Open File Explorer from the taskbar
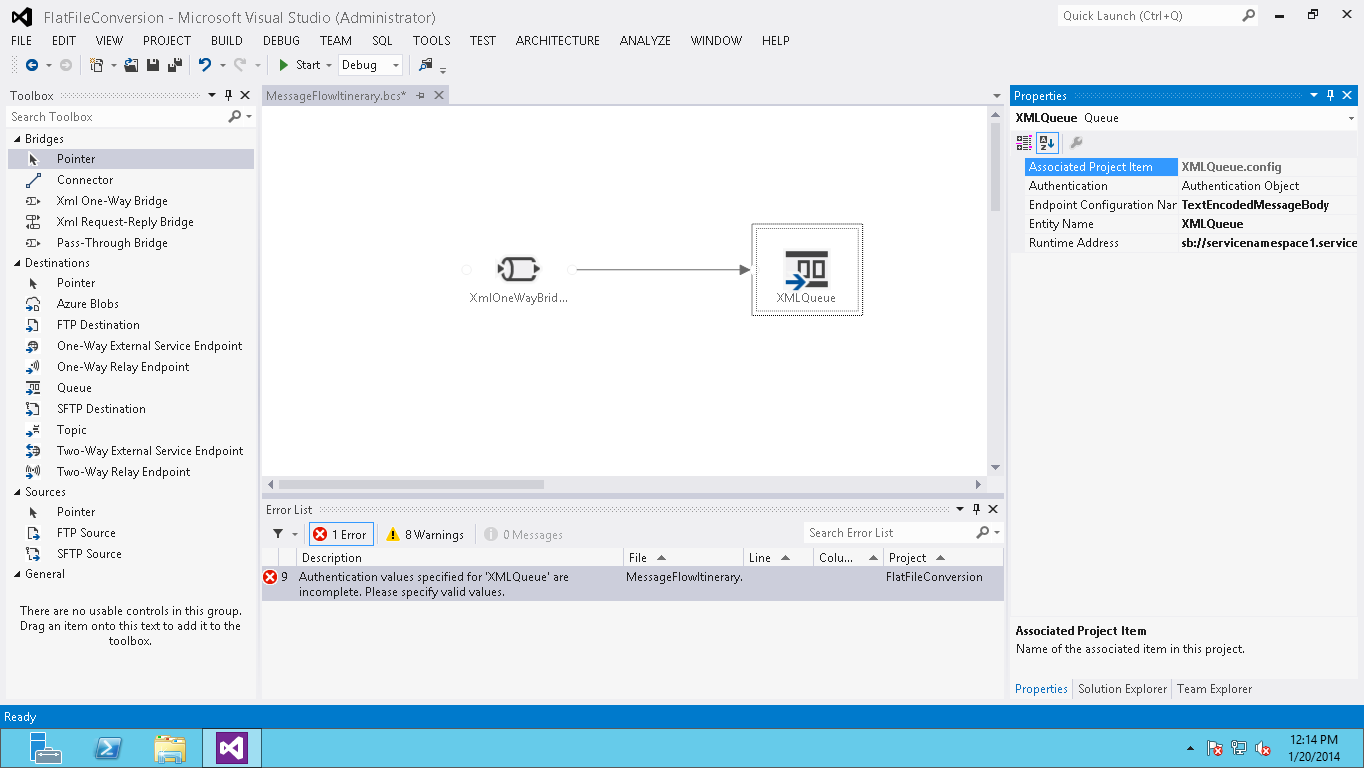Screen dimensions: 1364x768 [170, 748]
